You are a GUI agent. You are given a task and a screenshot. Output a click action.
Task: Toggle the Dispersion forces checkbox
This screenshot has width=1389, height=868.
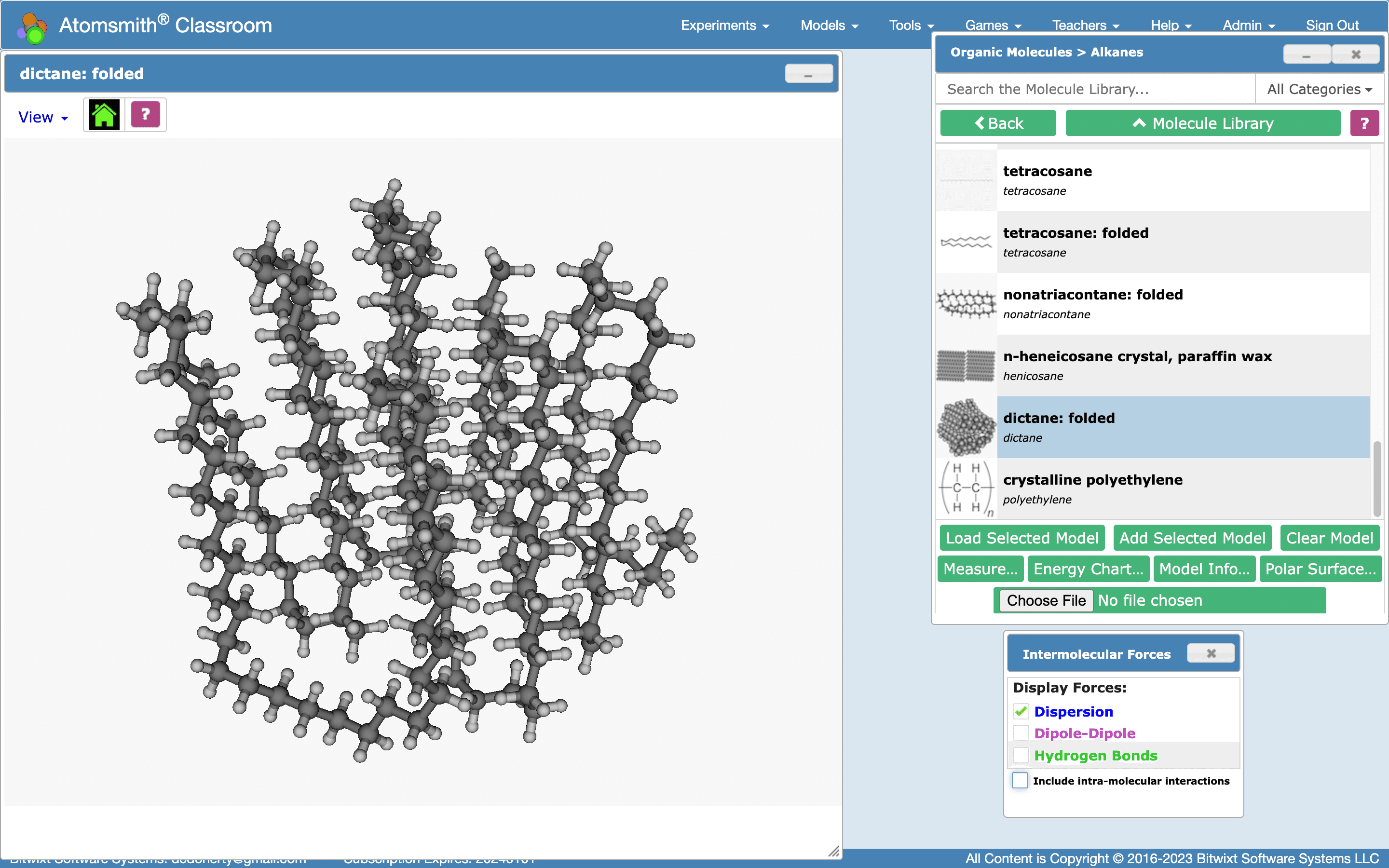(1020, 710)
